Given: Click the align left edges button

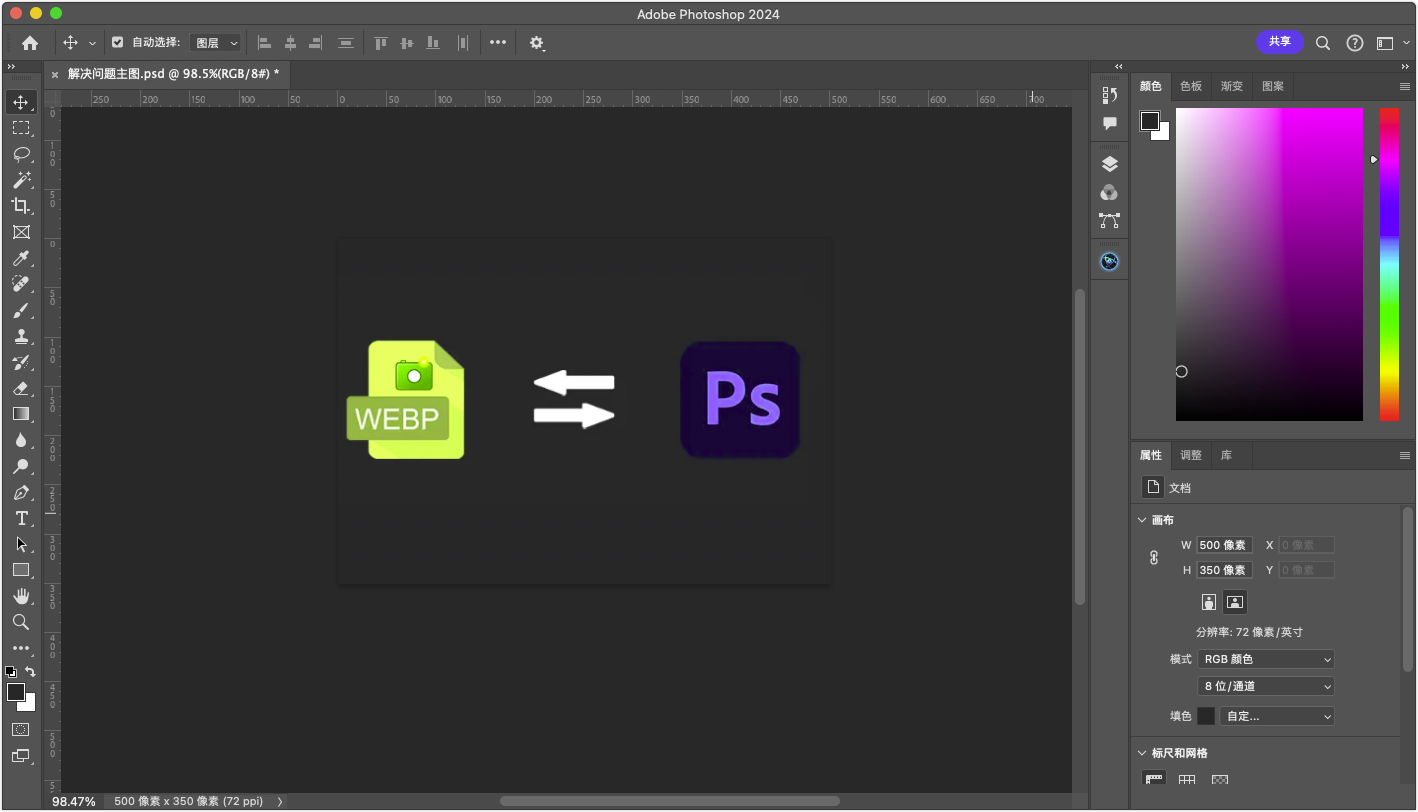Looking at the screenshot, I should pyautogui.click(x=265, y=43).
